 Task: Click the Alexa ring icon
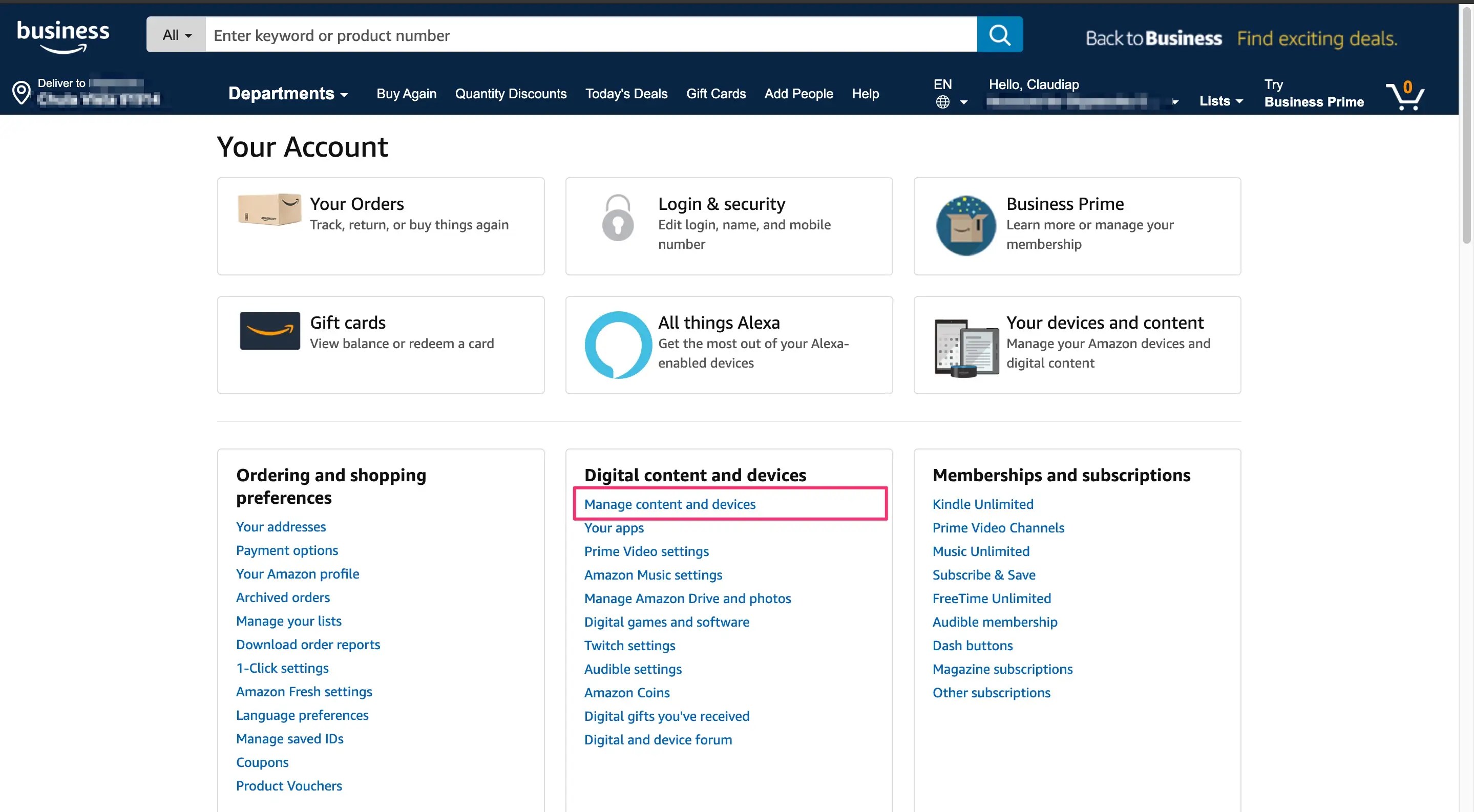617,345
